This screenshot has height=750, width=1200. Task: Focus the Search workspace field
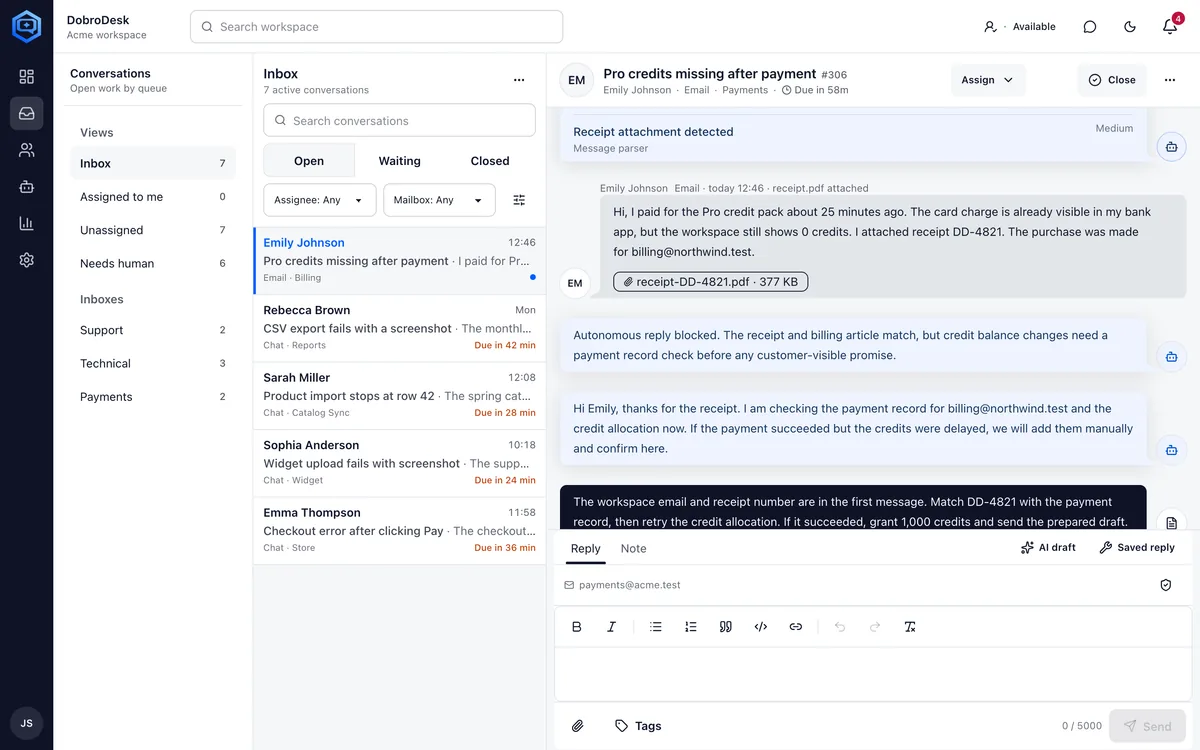click(x=377, y=27)
